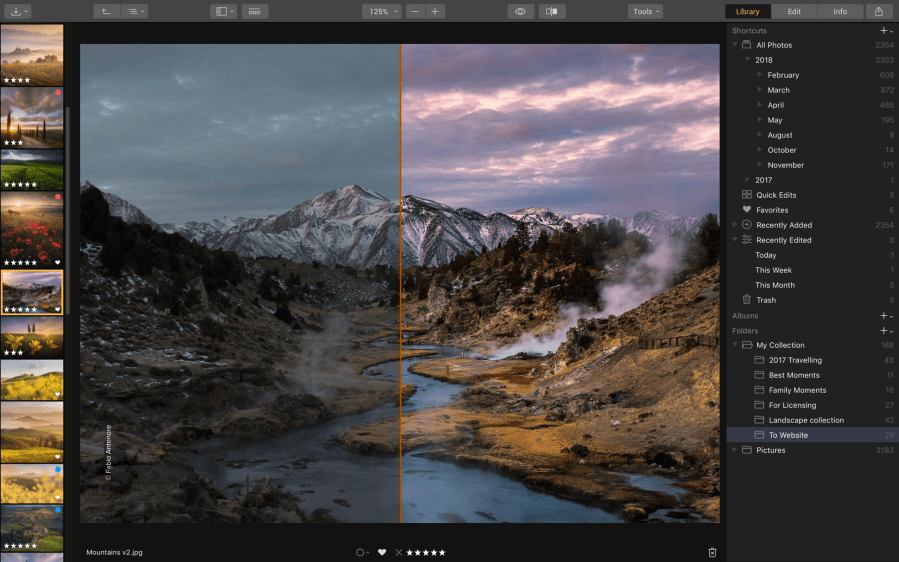This screenshot has height=562, width=899.
Task: Toggle the before/after compare view
Action: (552, 12)
